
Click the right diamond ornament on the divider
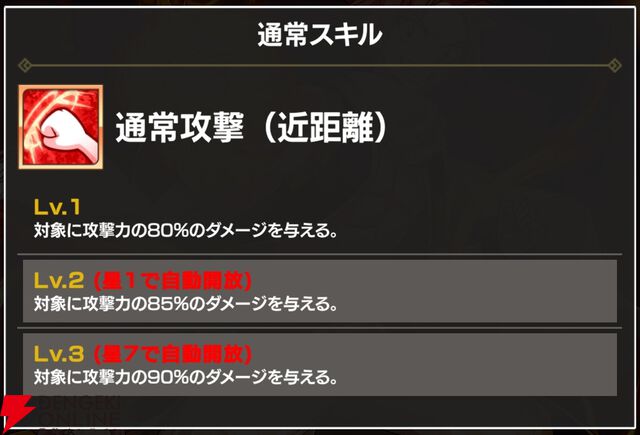click(x=614, y=66)
